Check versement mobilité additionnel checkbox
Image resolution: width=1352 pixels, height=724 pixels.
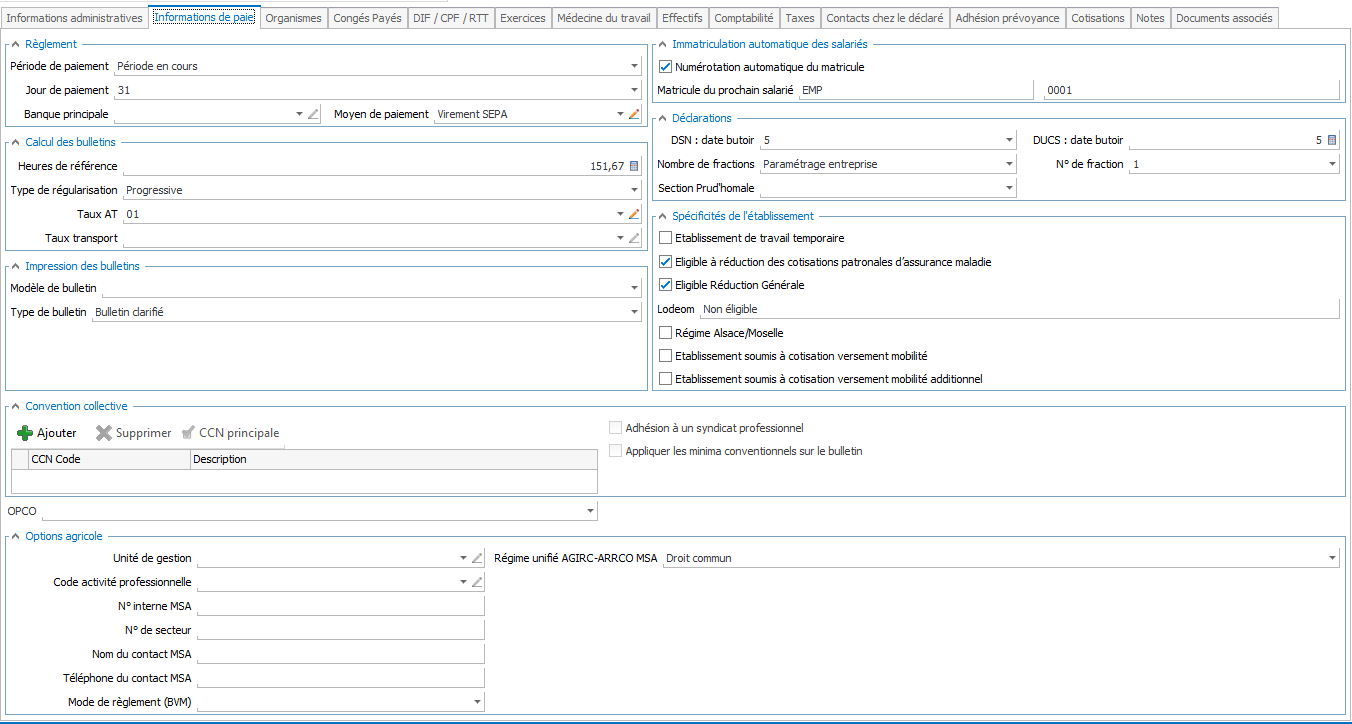(x=666, y=380)
